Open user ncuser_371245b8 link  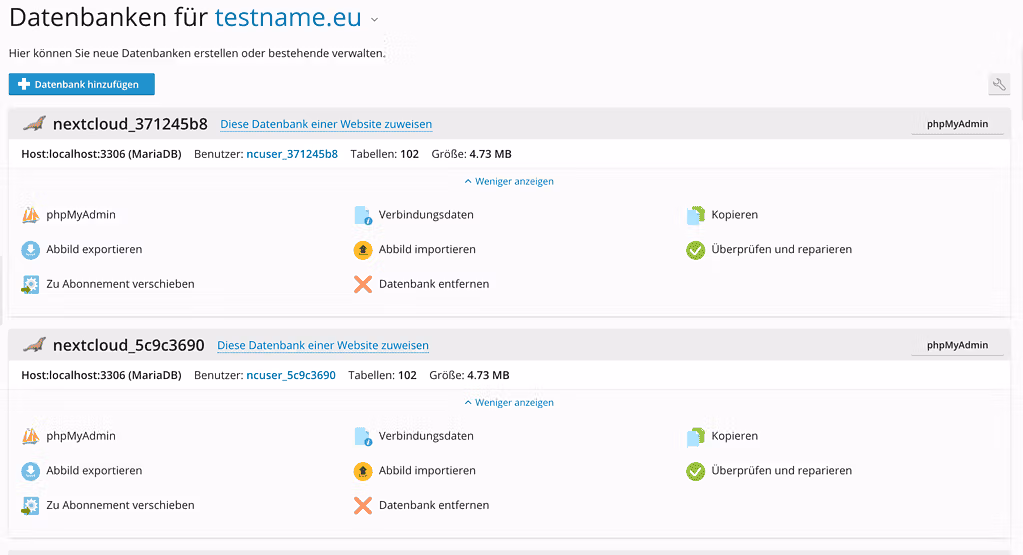coord(292,154)
